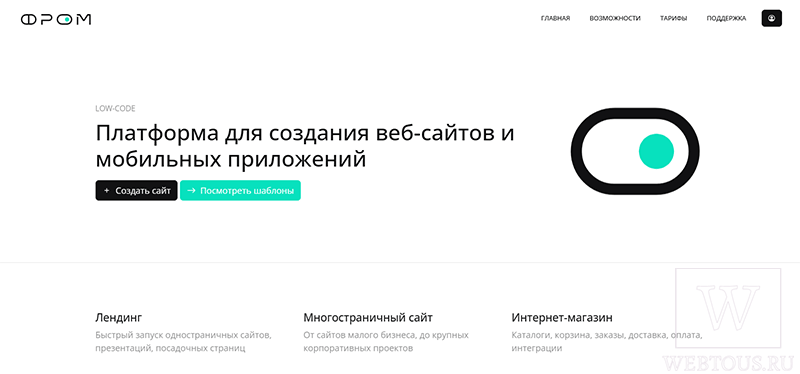Click the Посмотреть шаблоны button

pos(240,190)
